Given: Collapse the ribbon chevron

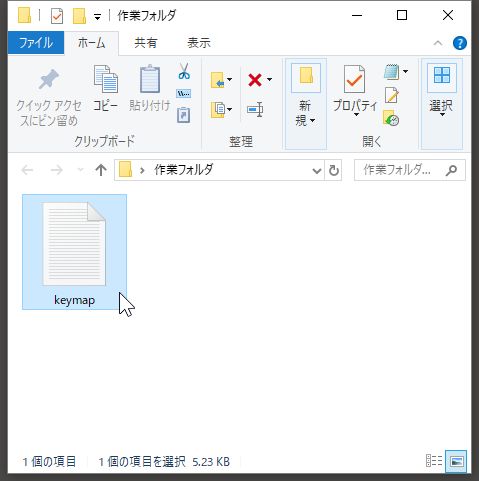Looking at the screenshot, I should pyautogui.click(x=438, y=43).
